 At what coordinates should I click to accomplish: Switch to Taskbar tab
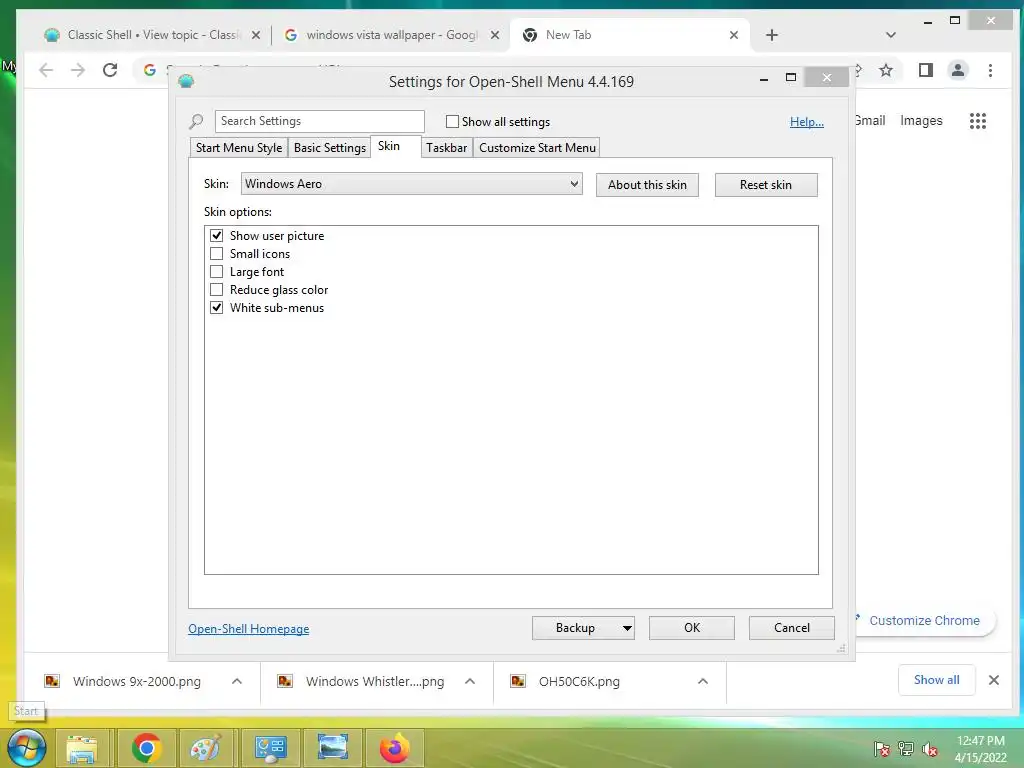pos(447,148)
